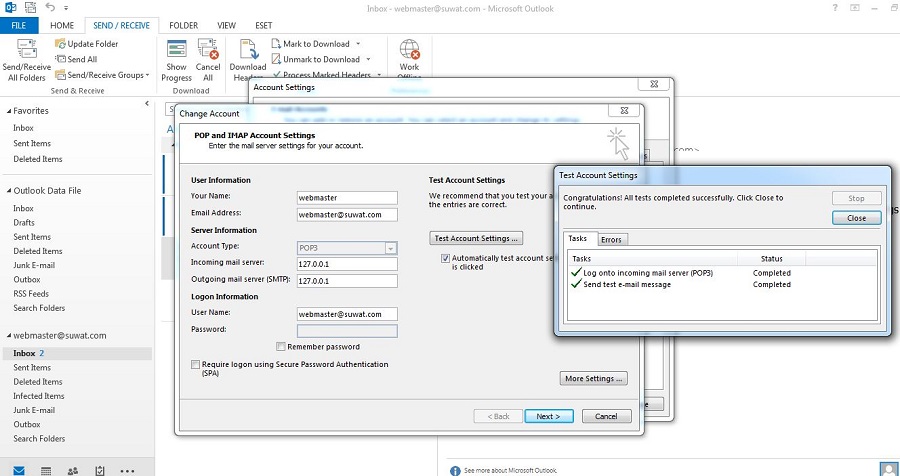Open the ESET ribbon tab
The height and width of the screenshot is (476, 900).
[263, 25]
